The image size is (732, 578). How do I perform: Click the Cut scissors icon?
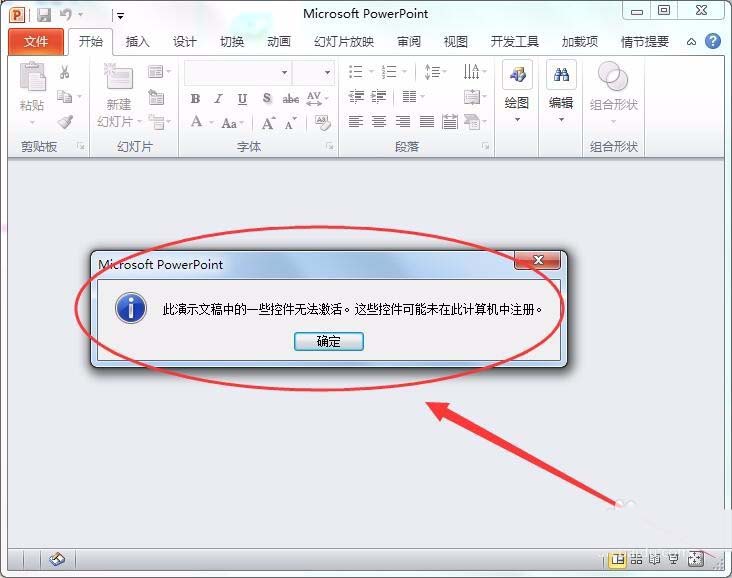click(64, 72)
